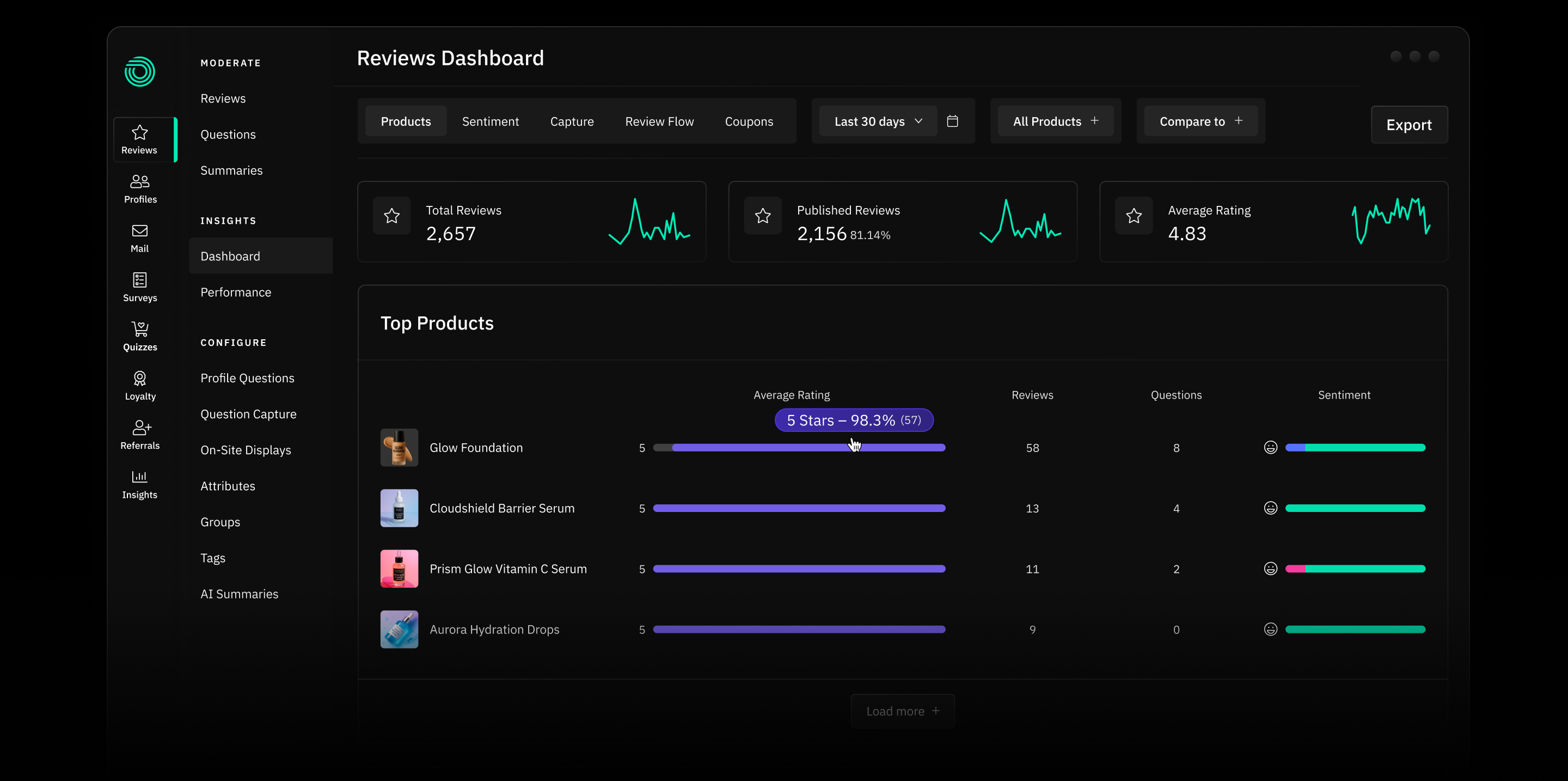Click the Export button
Image resolution: width=1568 pixels, height=781 pixels.
coord(1408,125)
